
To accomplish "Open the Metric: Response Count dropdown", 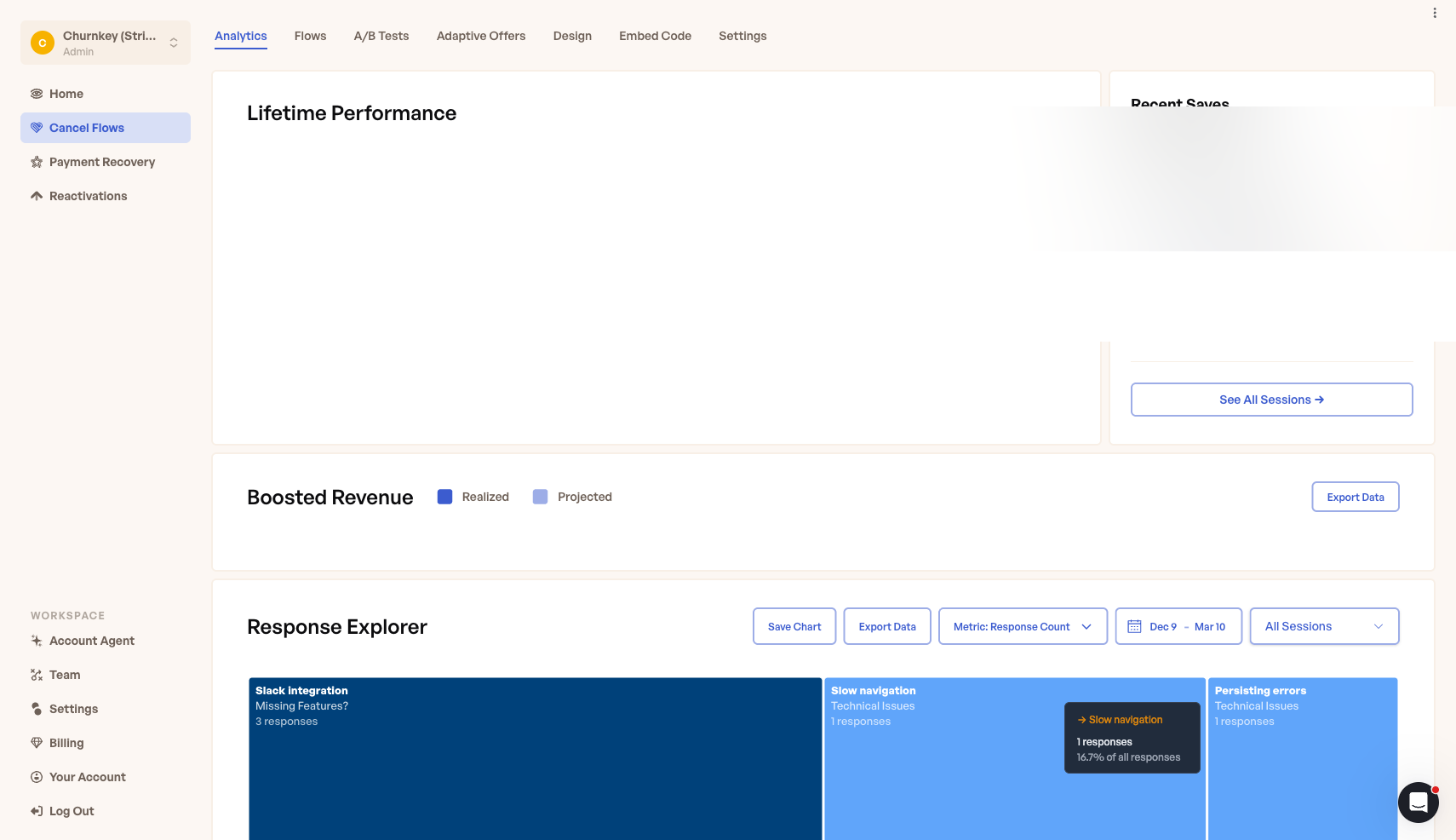I will pyautogui.click(x=1023, y=626).
